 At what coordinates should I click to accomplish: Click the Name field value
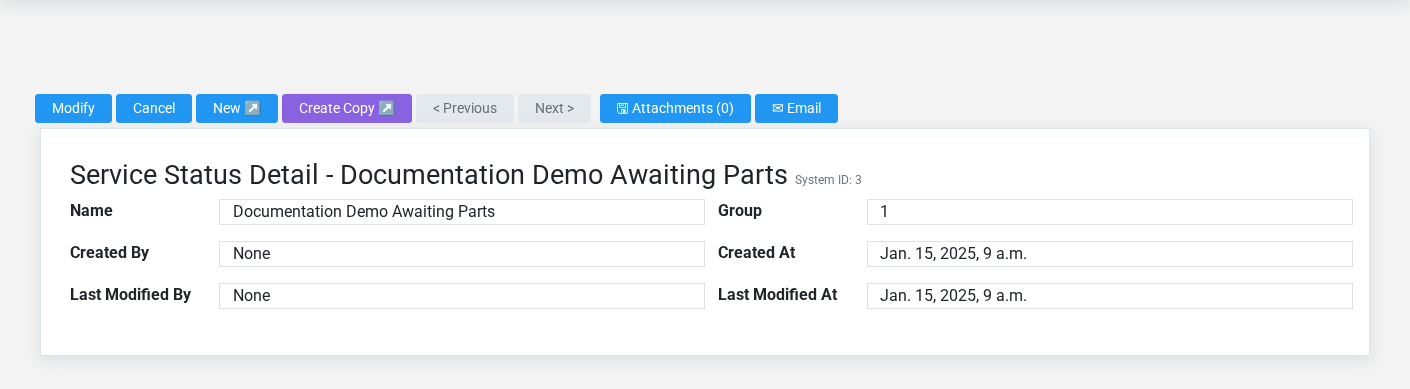point(462,212)
